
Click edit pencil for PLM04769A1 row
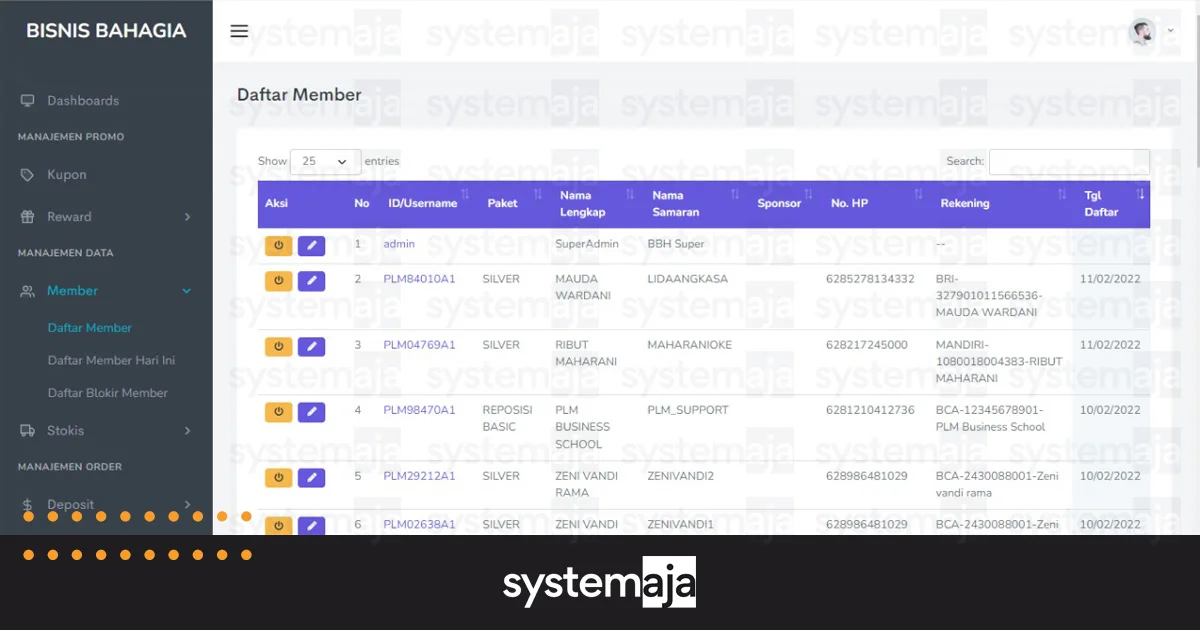311,347
